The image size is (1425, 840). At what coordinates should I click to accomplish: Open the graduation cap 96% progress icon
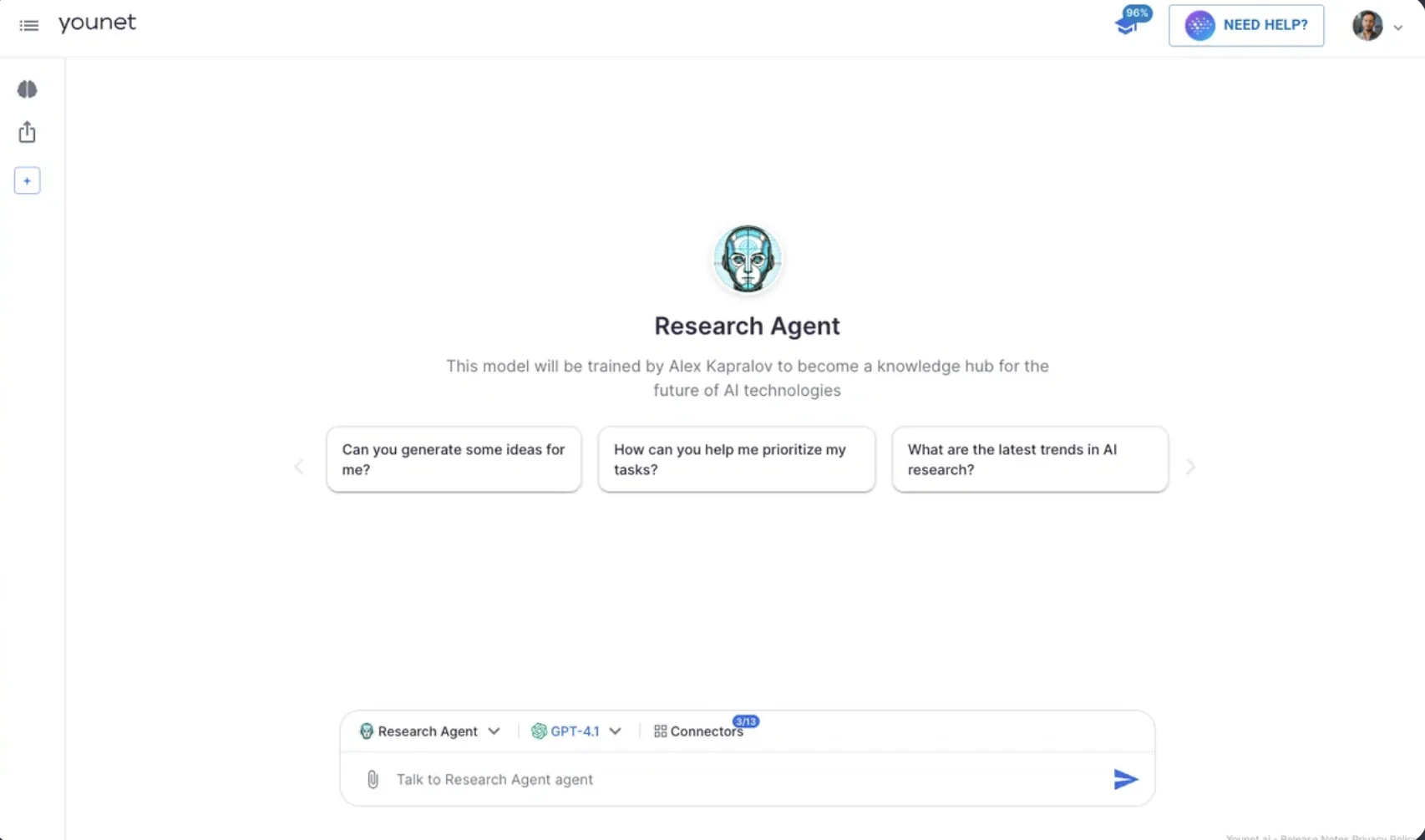click(x=1127, y=25)
